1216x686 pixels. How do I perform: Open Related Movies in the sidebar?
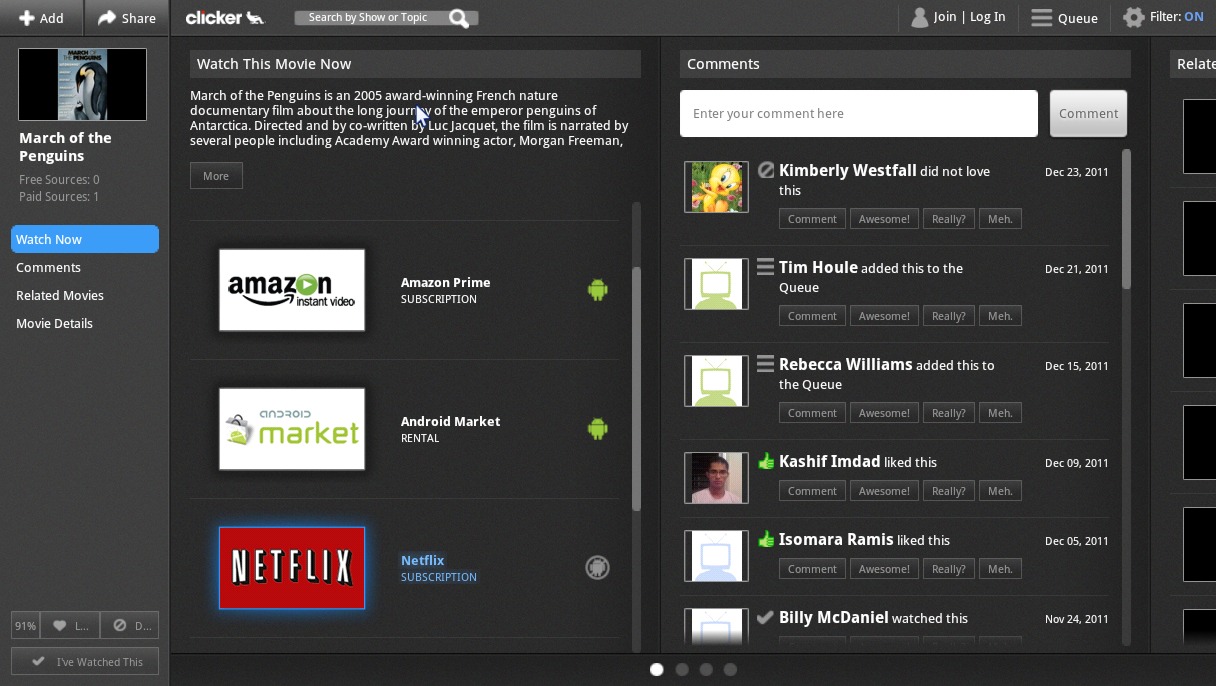[60, 295]
